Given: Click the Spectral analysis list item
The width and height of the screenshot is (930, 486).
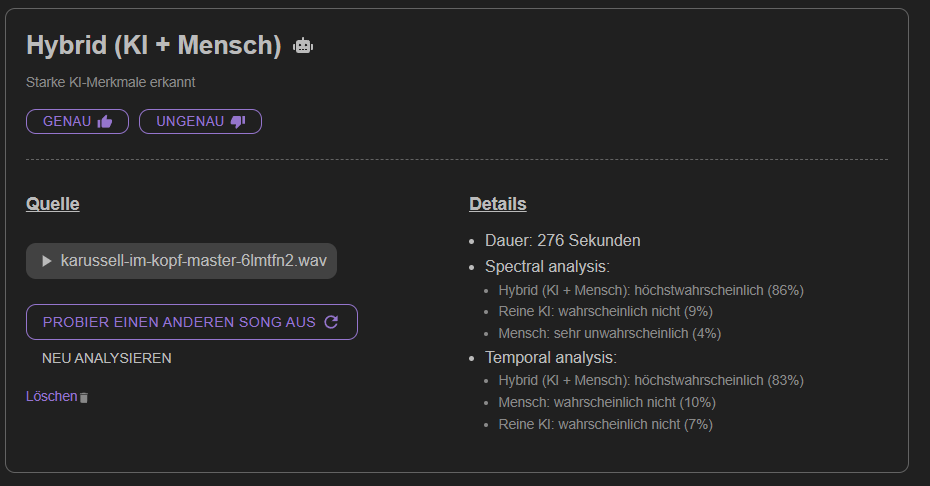Looking at the screenshot, I should pos(547,267).
